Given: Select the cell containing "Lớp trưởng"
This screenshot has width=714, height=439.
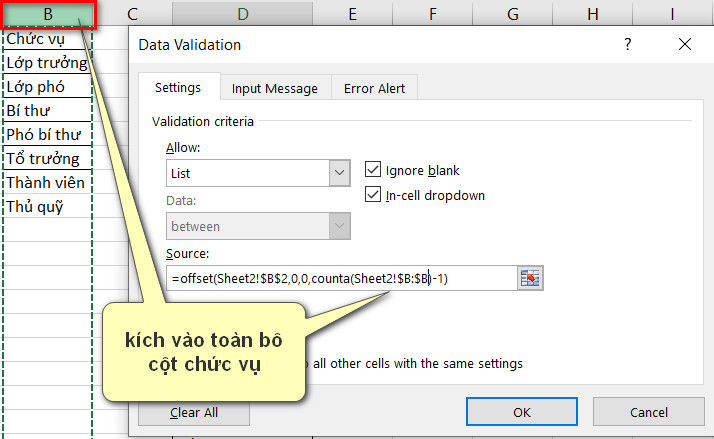Looking at the screenshot, I should tap(48, 62).
